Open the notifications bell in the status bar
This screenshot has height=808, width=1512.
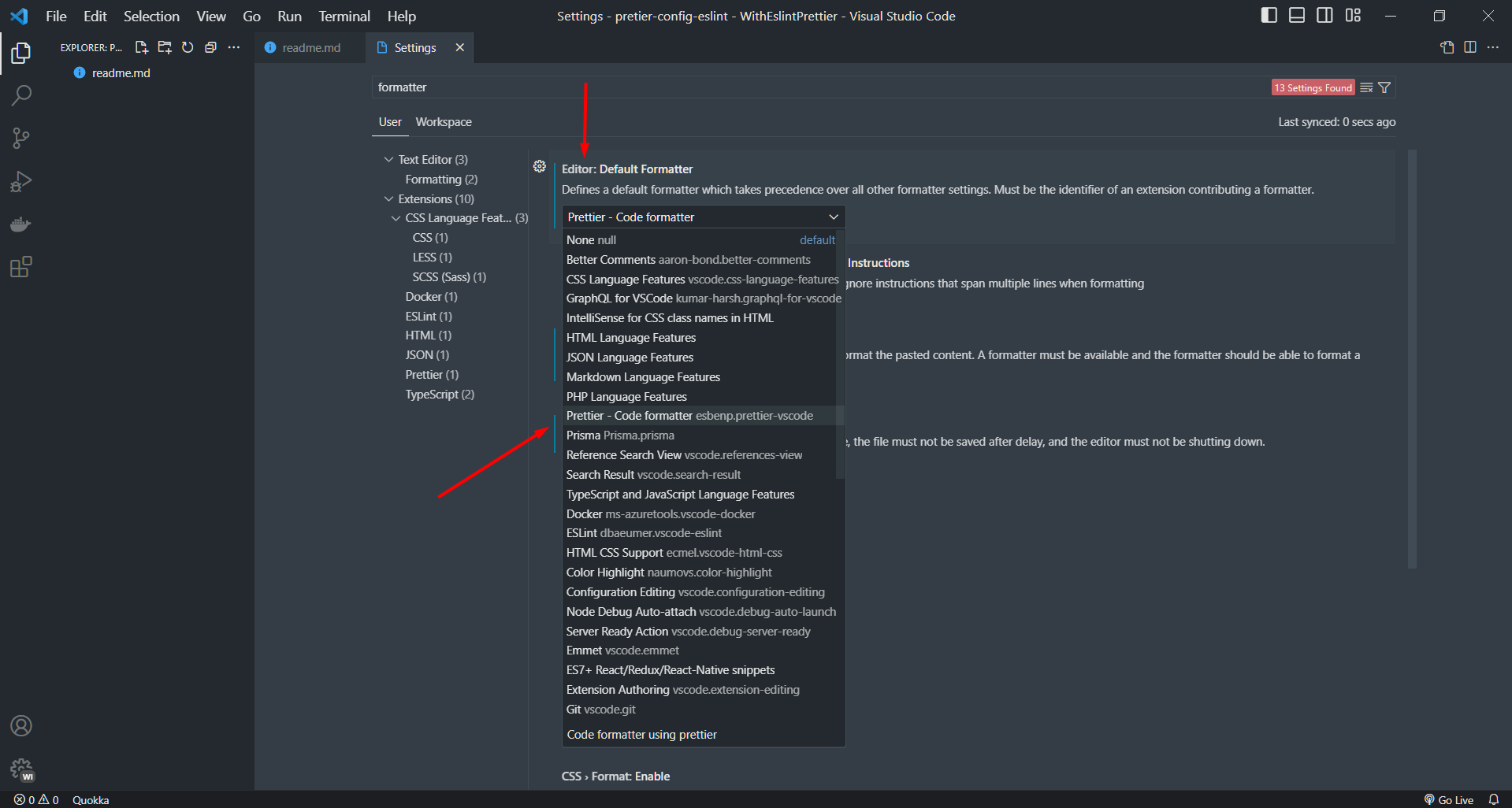point(1494,799)
